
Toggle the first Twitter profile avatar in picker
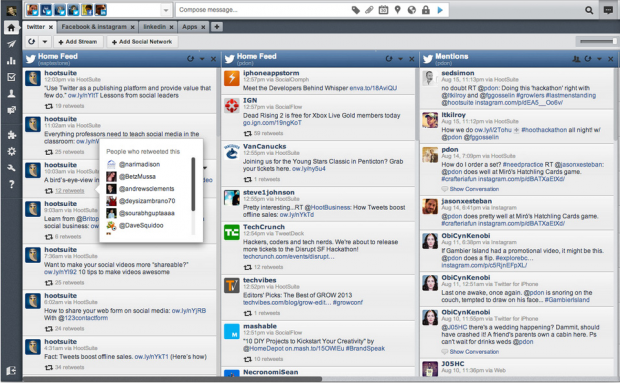click(32, 10)
